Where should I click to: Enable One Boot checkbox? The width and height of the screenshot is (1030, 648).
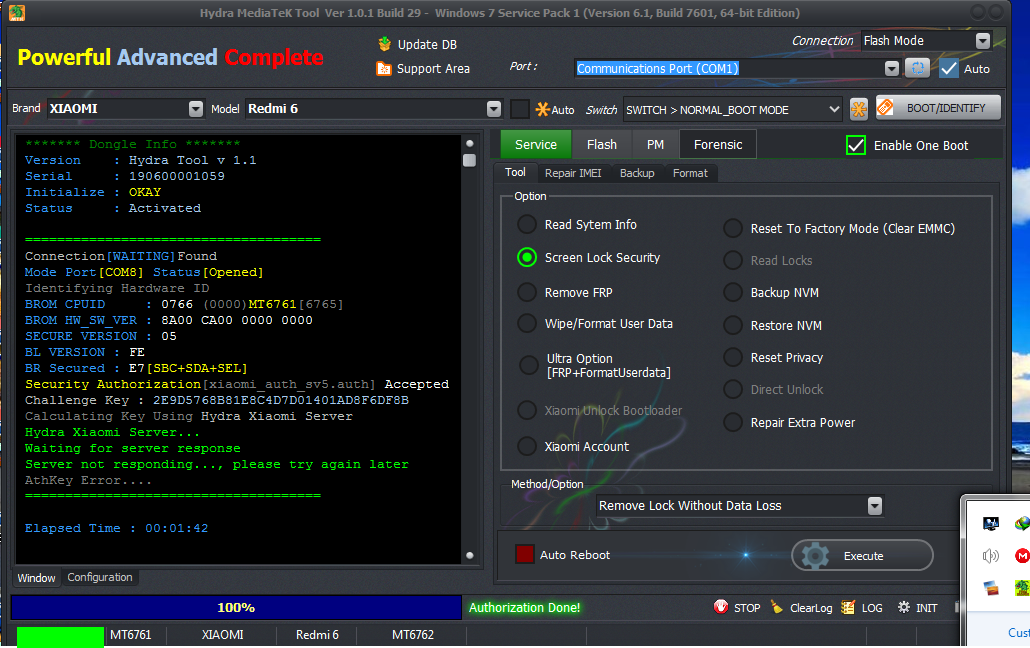click(x=856, y=145)
